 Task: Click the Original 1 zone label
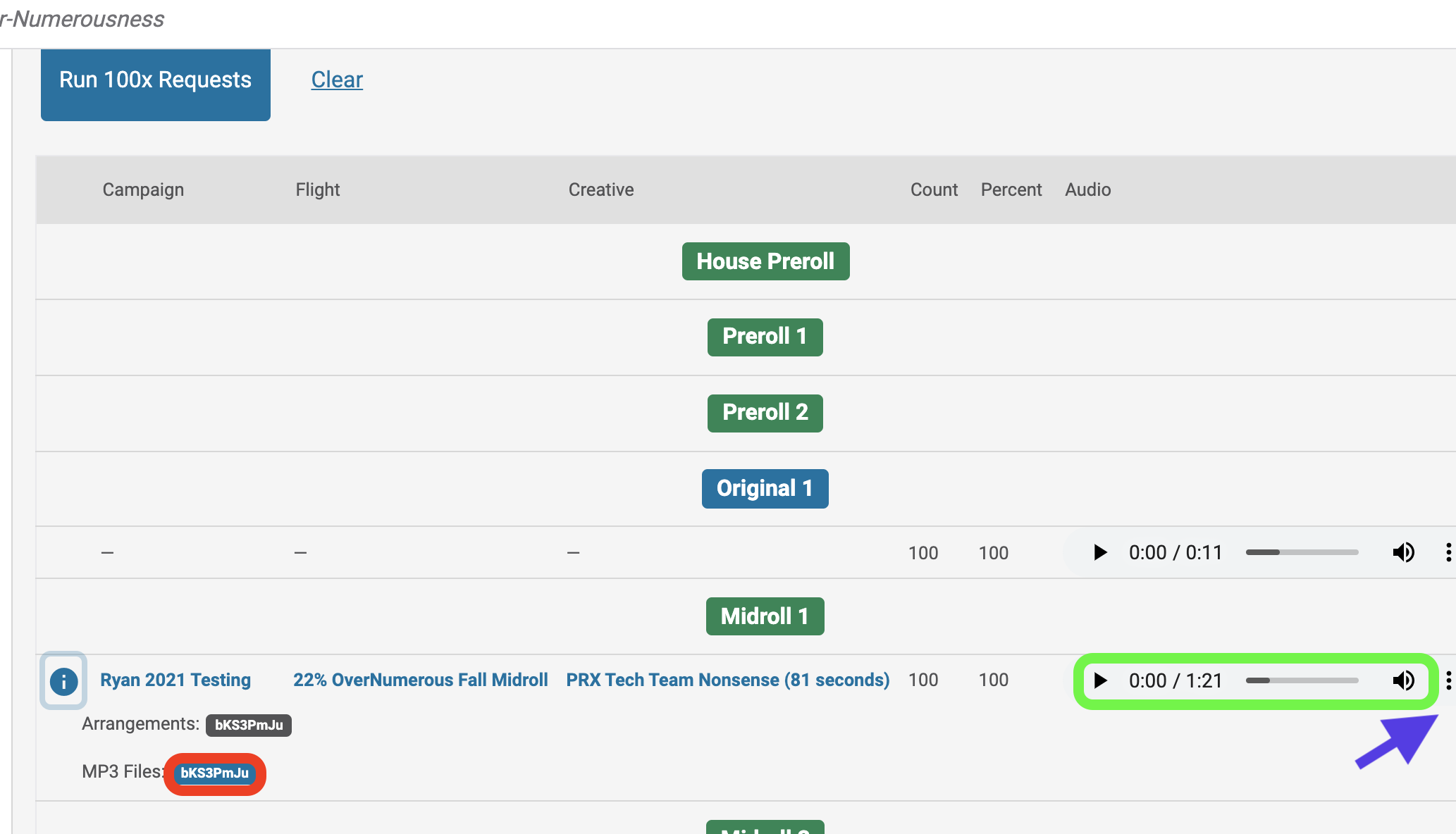(x=765, y=489)
